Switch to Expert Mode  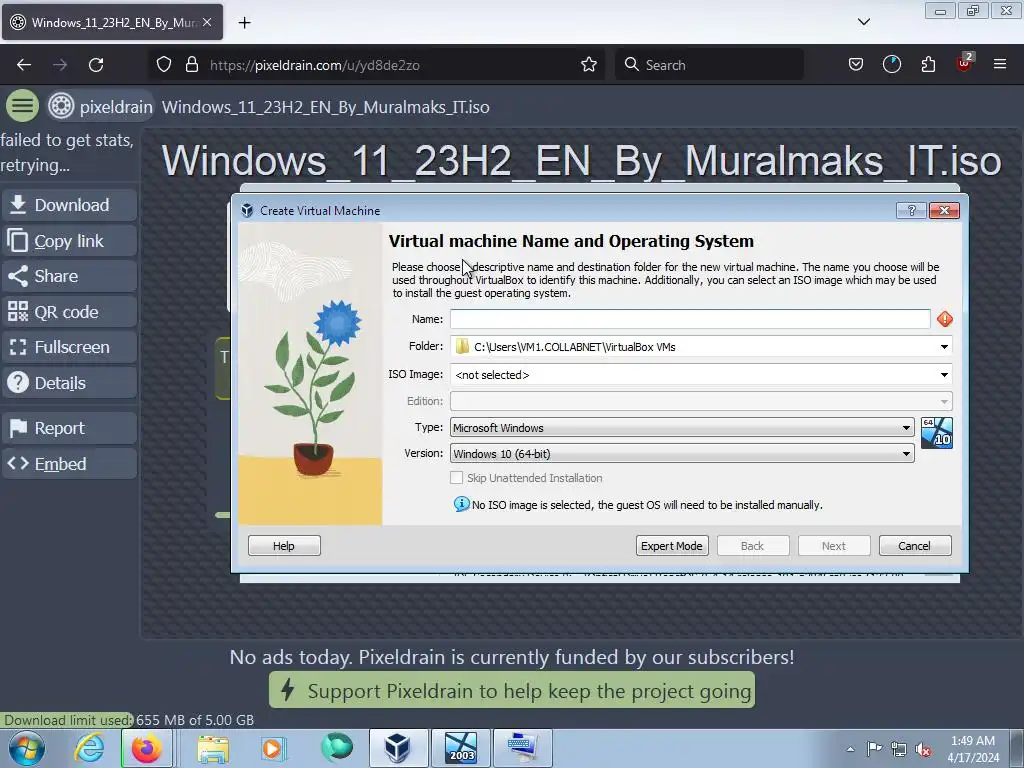(671, 546)
